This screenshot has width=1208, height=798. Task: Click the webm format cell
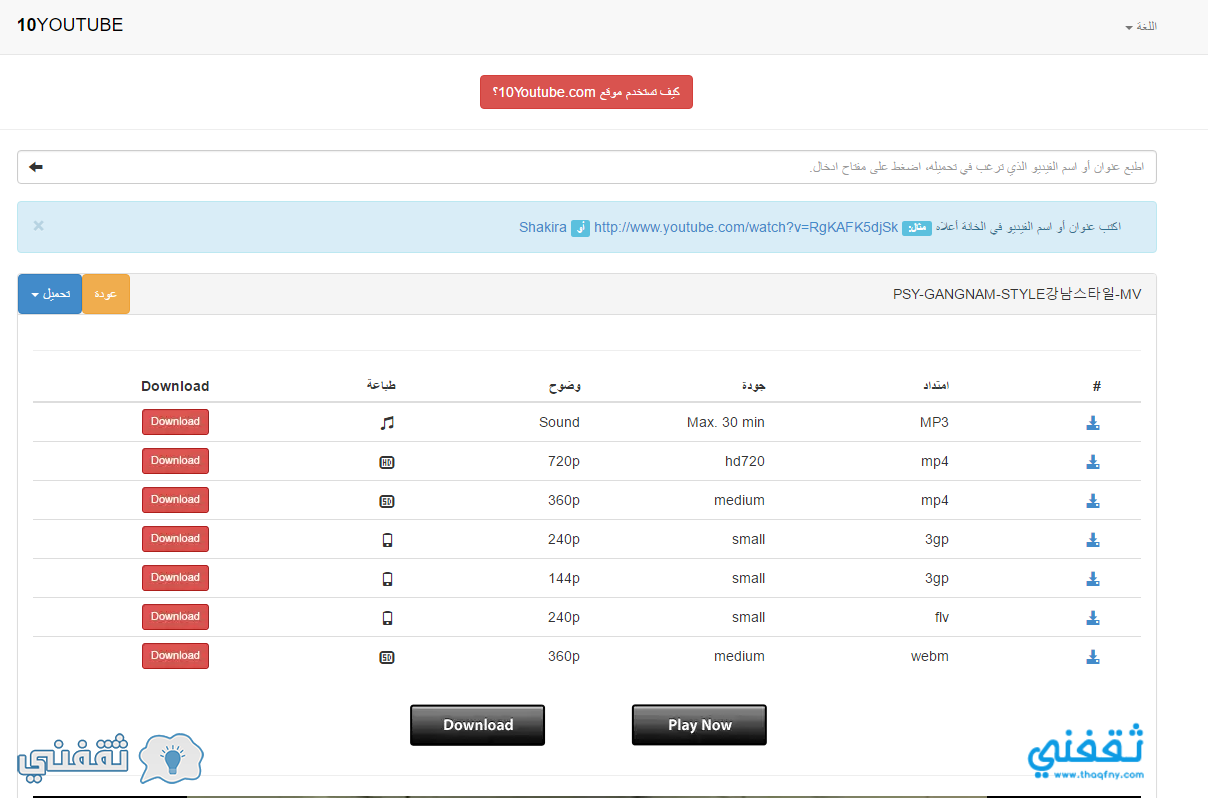929,656
